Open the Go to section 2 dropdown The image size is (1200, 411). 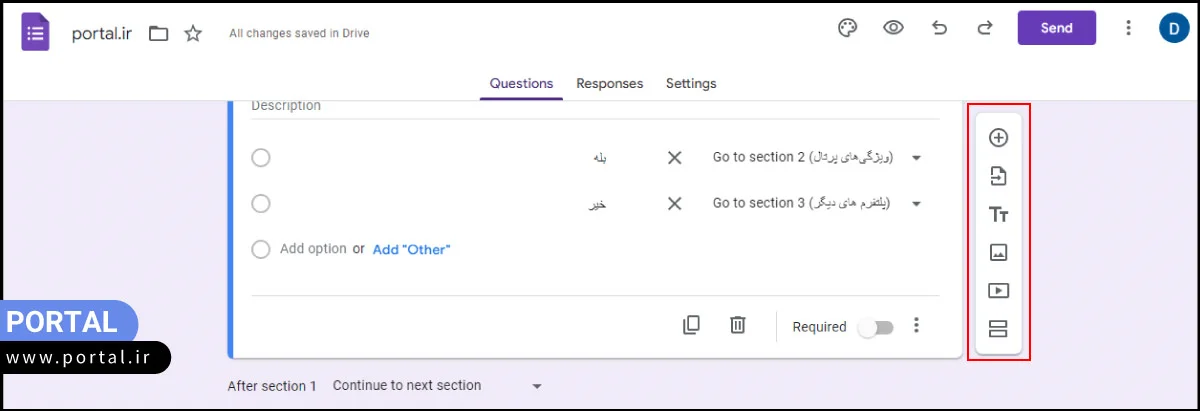[x=916, y=158]
